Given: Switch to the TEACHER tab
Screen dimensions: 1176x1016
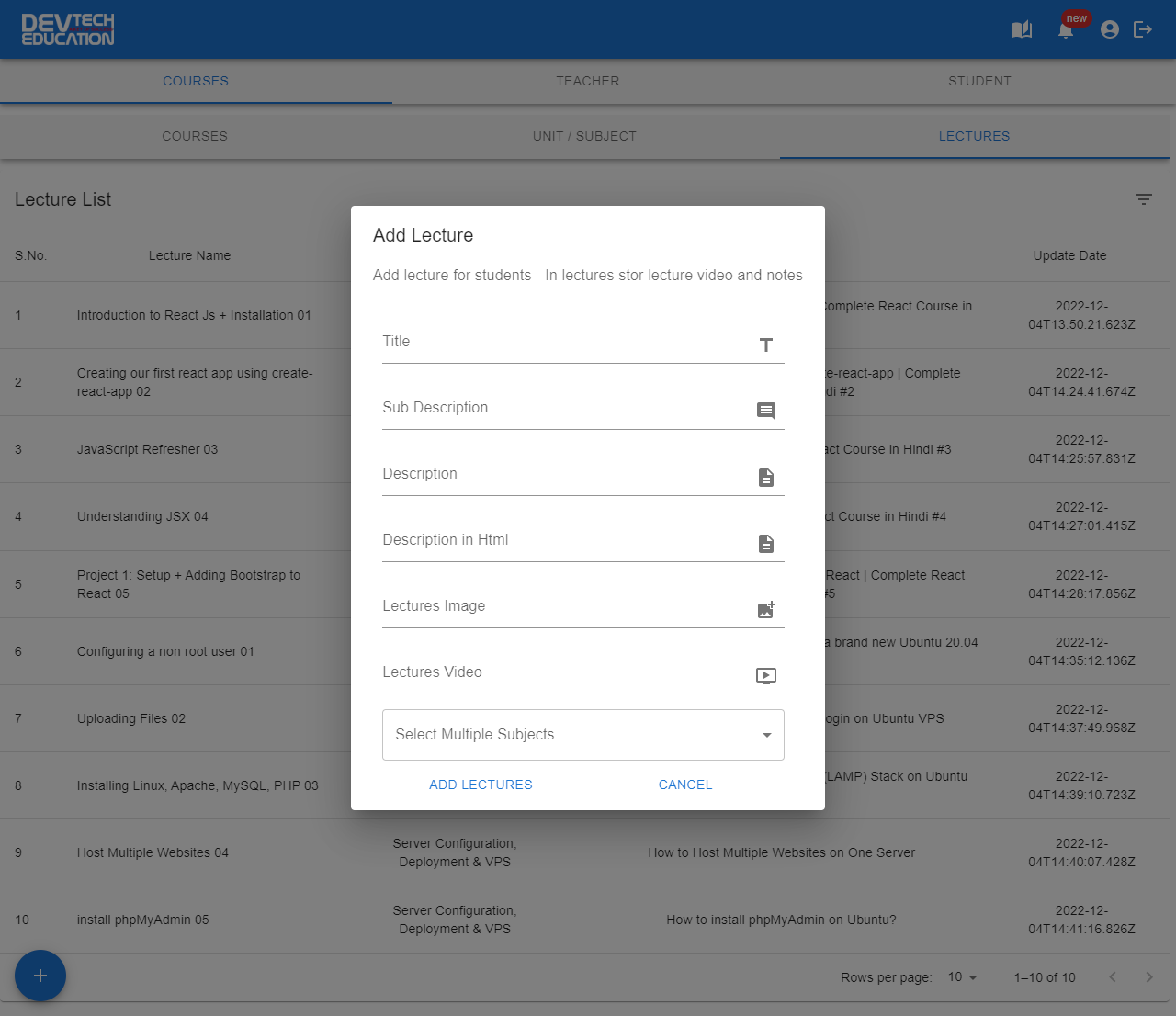Looking at the screenshot, I should coord(588,81).
